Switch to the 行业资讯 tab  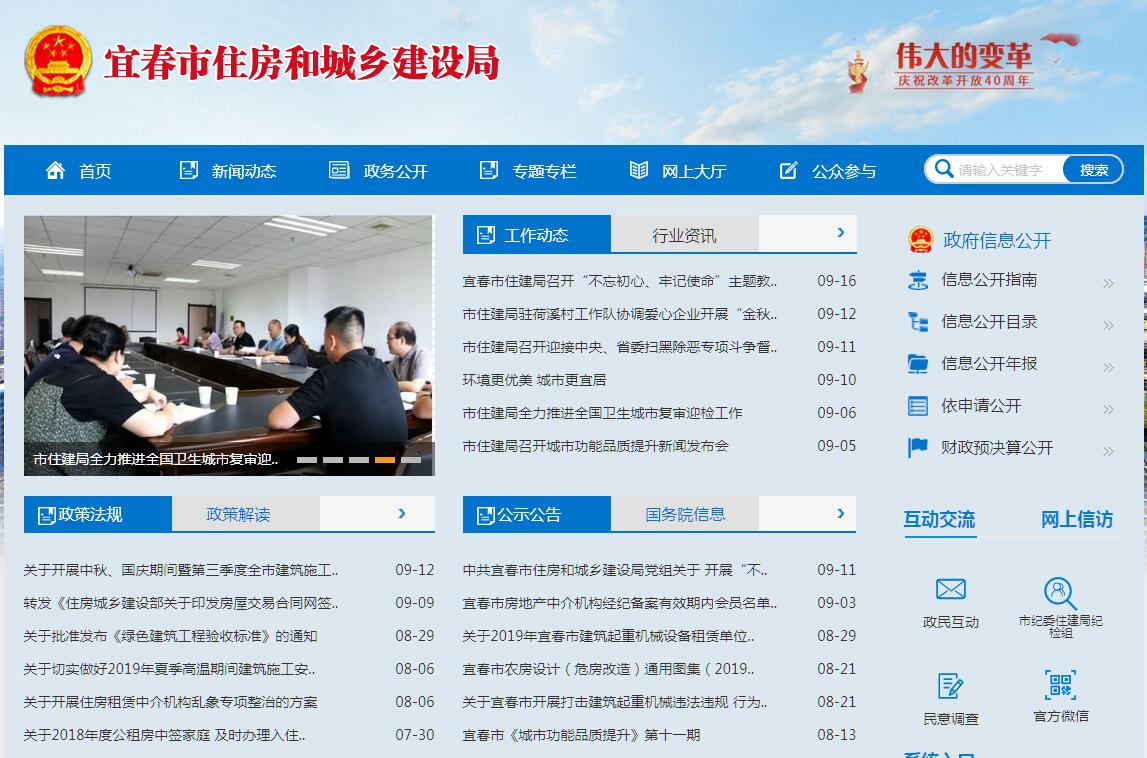tap(684, 235)
